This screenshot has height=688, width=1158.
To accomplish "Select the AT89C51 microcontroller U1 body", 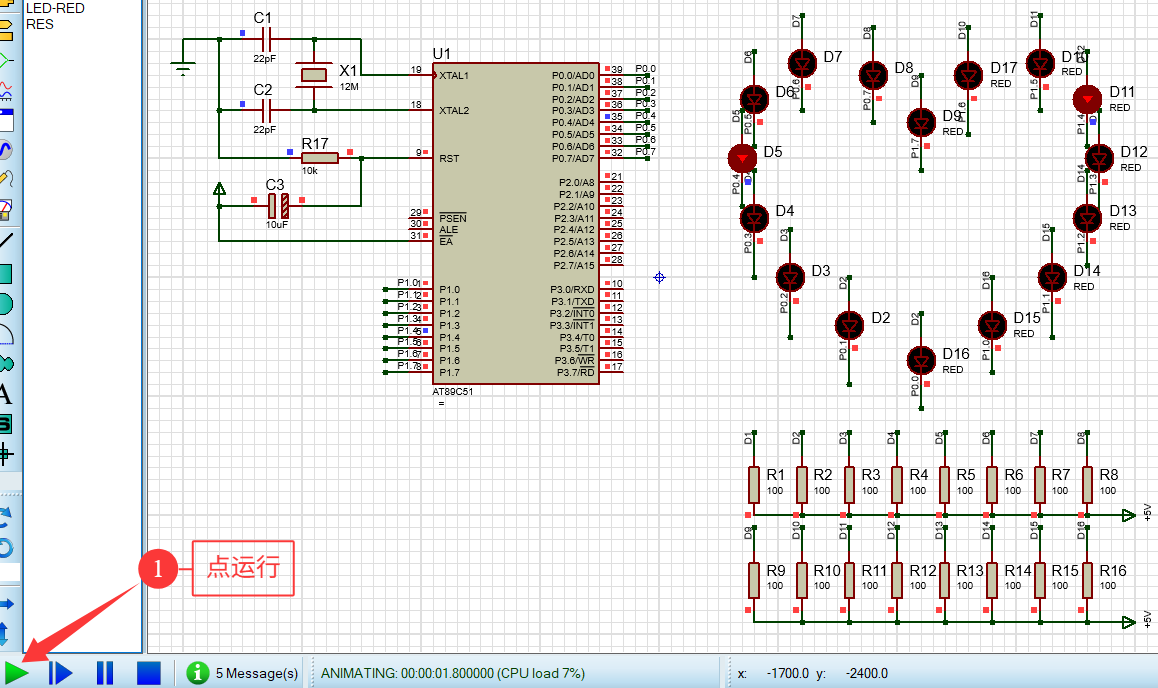I will [515, 223].
